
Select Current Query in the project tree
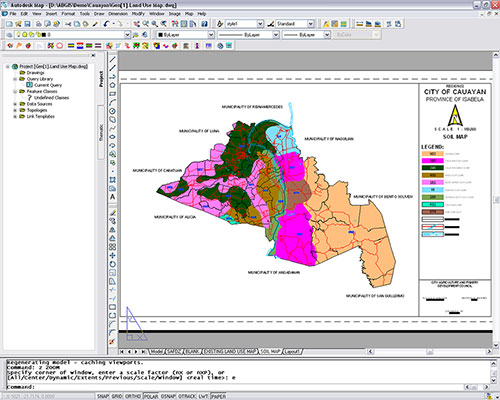(48, 85)
